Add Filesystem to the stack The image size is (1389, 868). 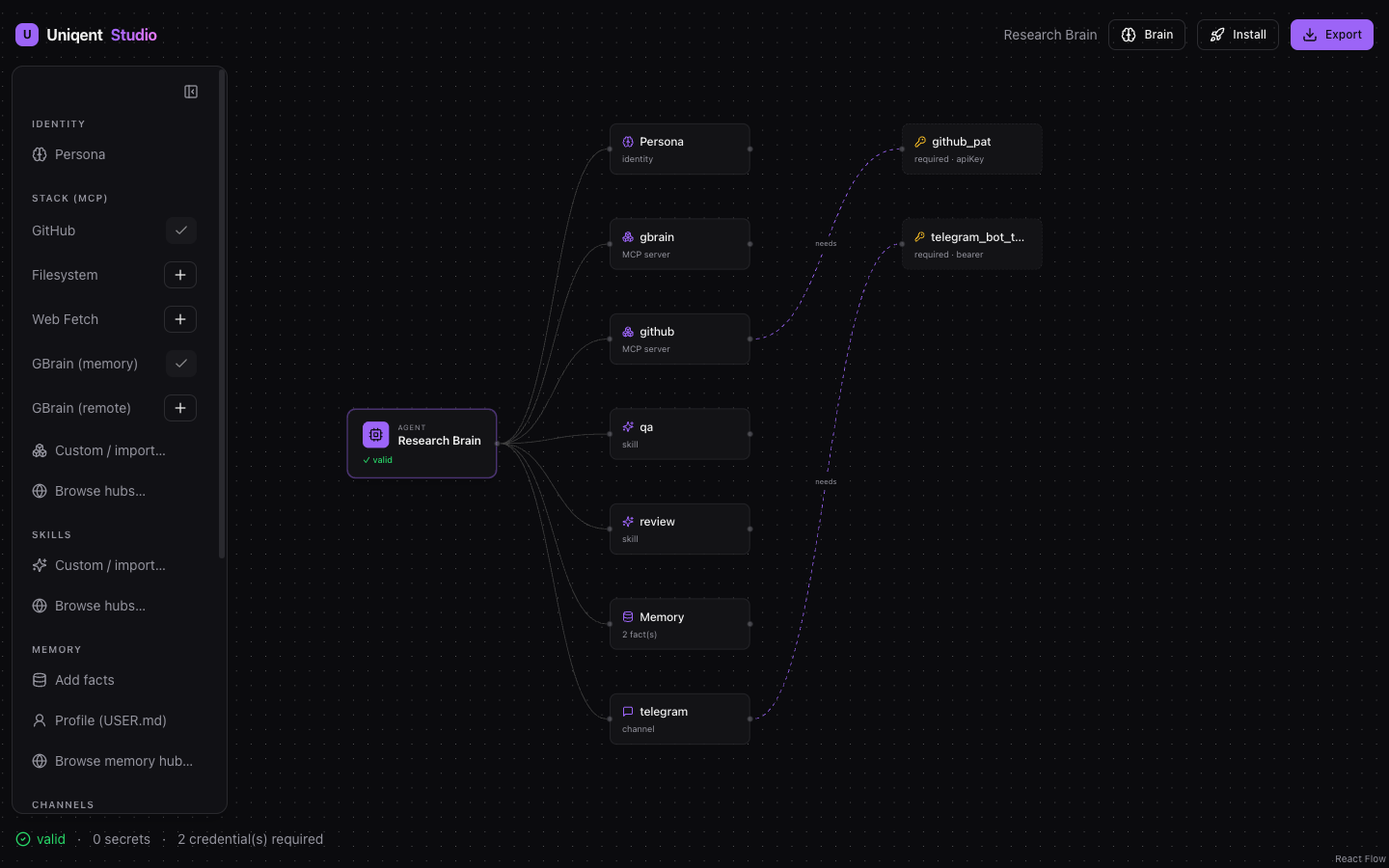pyautogui.click(x=180, y=275)
